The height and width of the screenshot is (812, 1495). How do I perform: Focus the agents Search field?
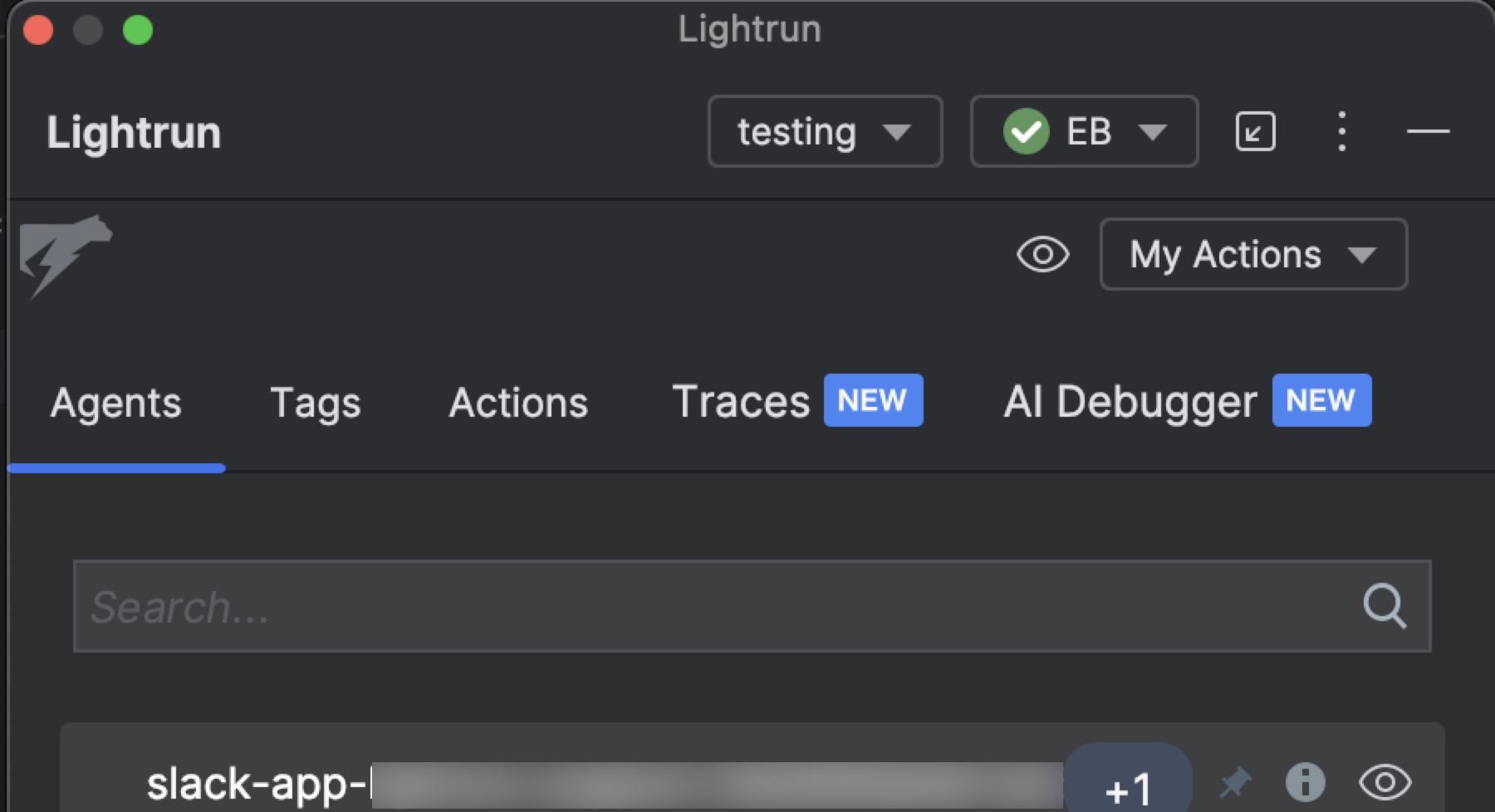point(714,607)
